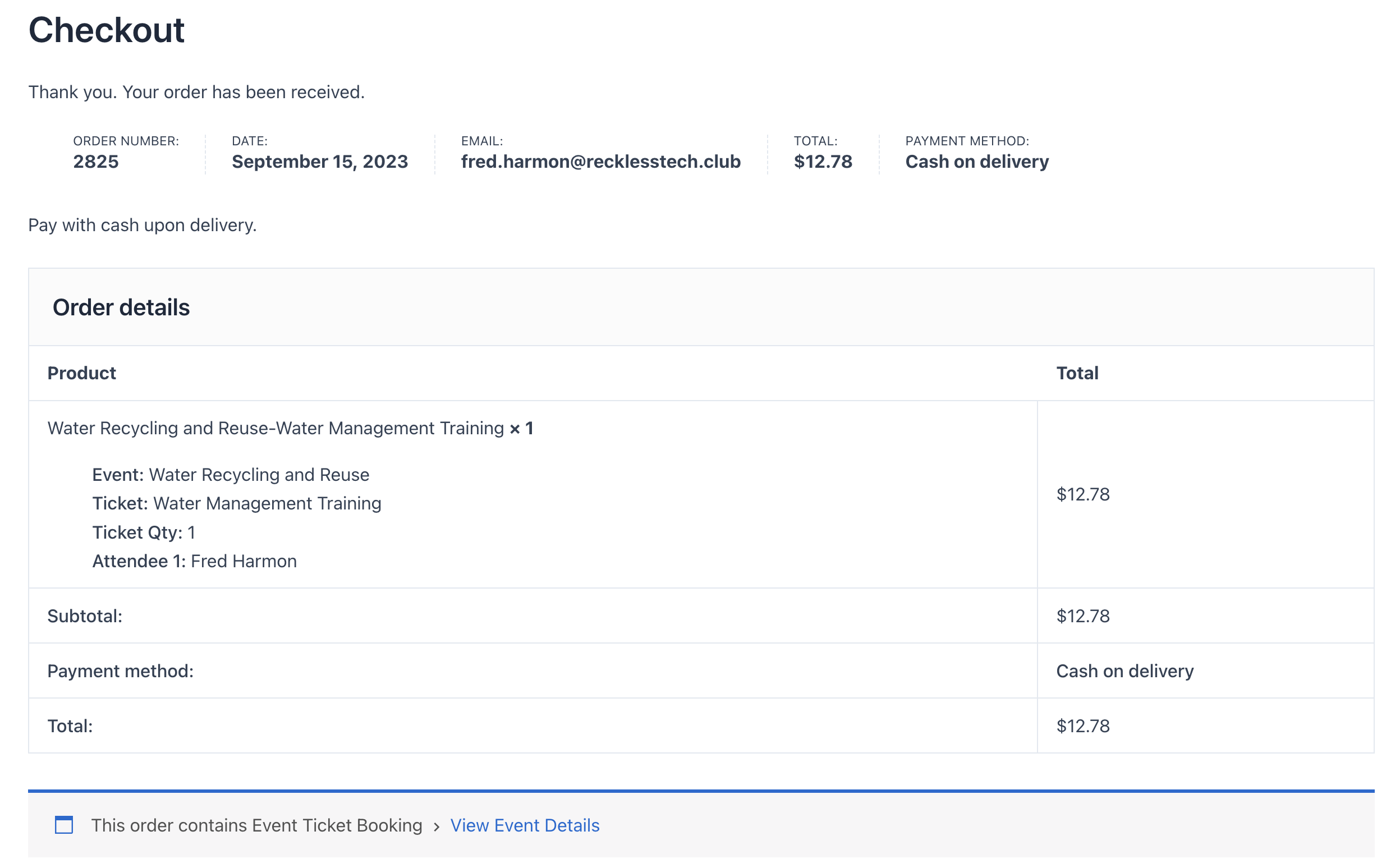Click the chevron arrow before View Event Details
The image size is (1400, 868).
pos(436,826)
